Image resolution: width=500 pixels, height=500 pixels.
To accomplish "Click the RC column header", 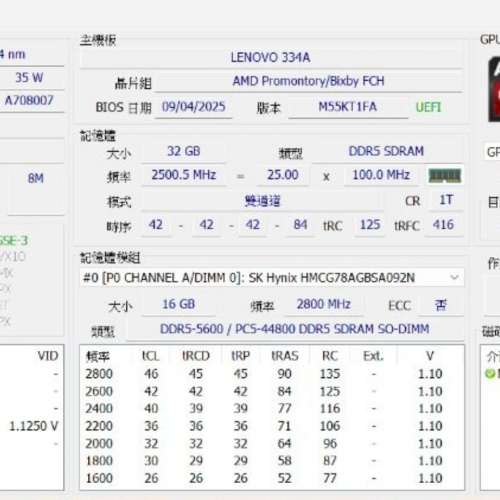I will pyautogui.click(x=330, y=356).
